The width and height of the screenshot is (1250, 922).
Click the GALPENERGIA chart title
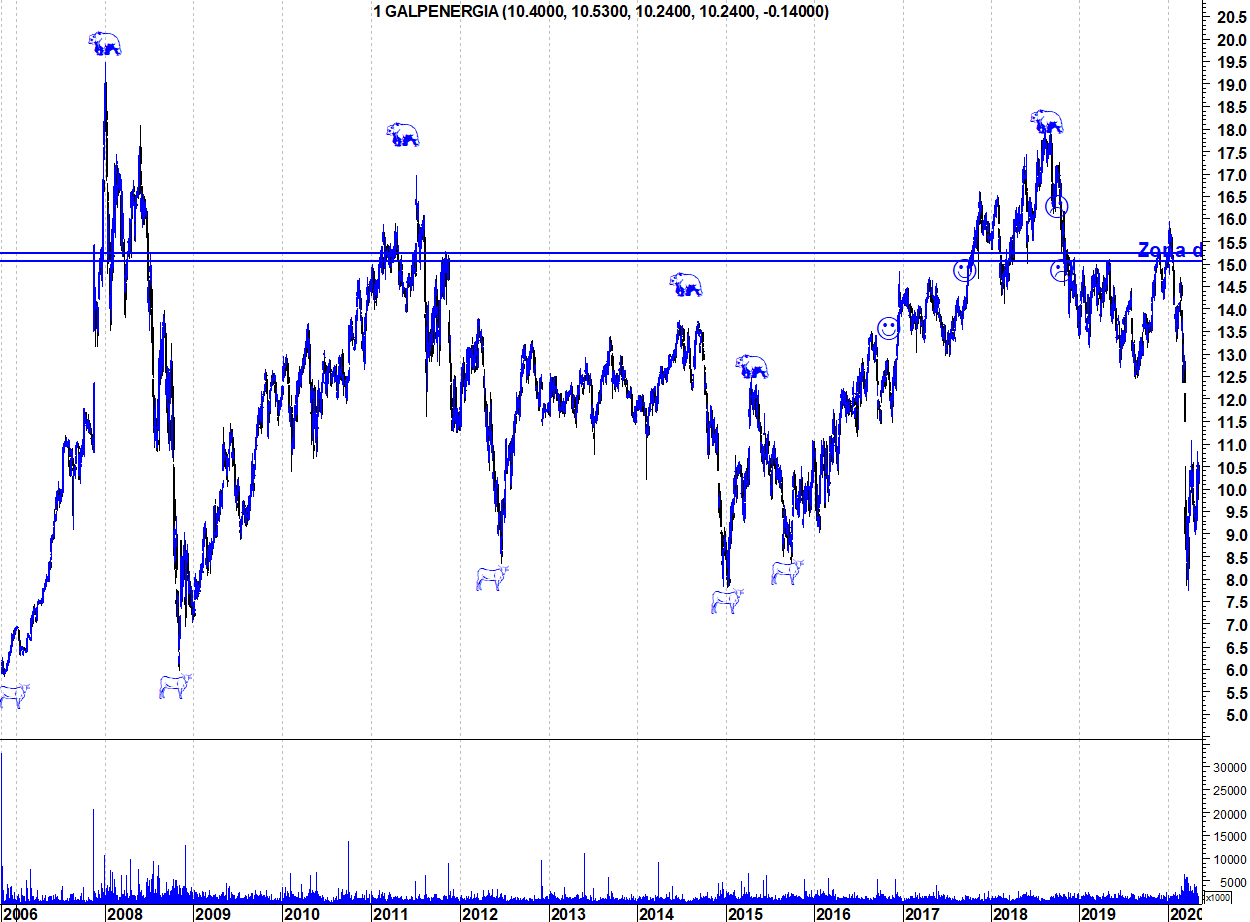(600, 11)
